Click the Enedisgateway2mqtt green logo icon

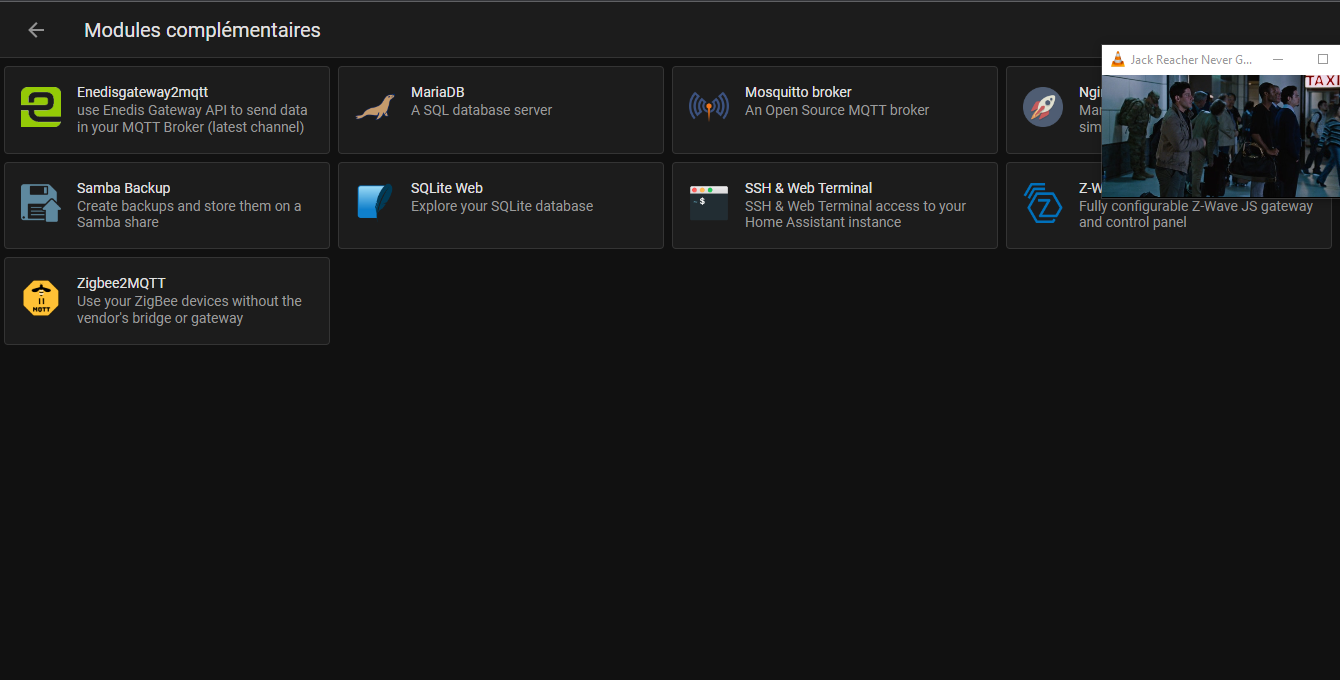pos(41,108)
